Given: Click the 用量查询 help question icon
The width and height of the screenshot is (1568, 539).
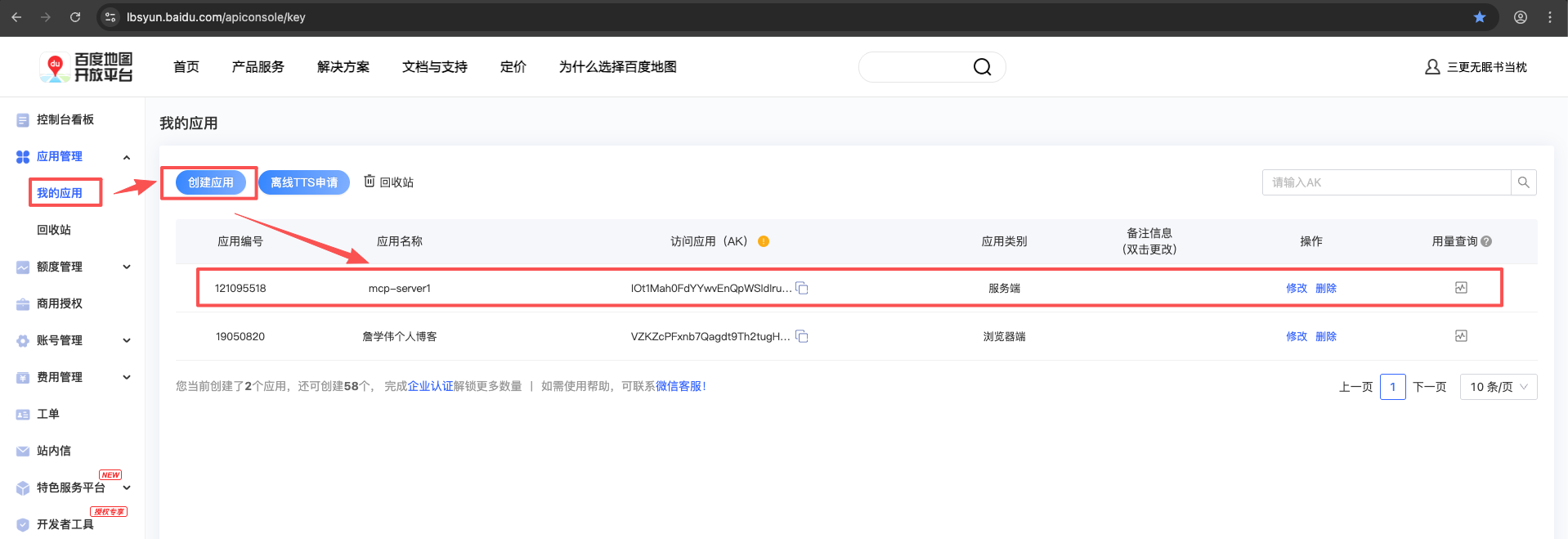Looking at the screenshot, I should coord(1486,241).
